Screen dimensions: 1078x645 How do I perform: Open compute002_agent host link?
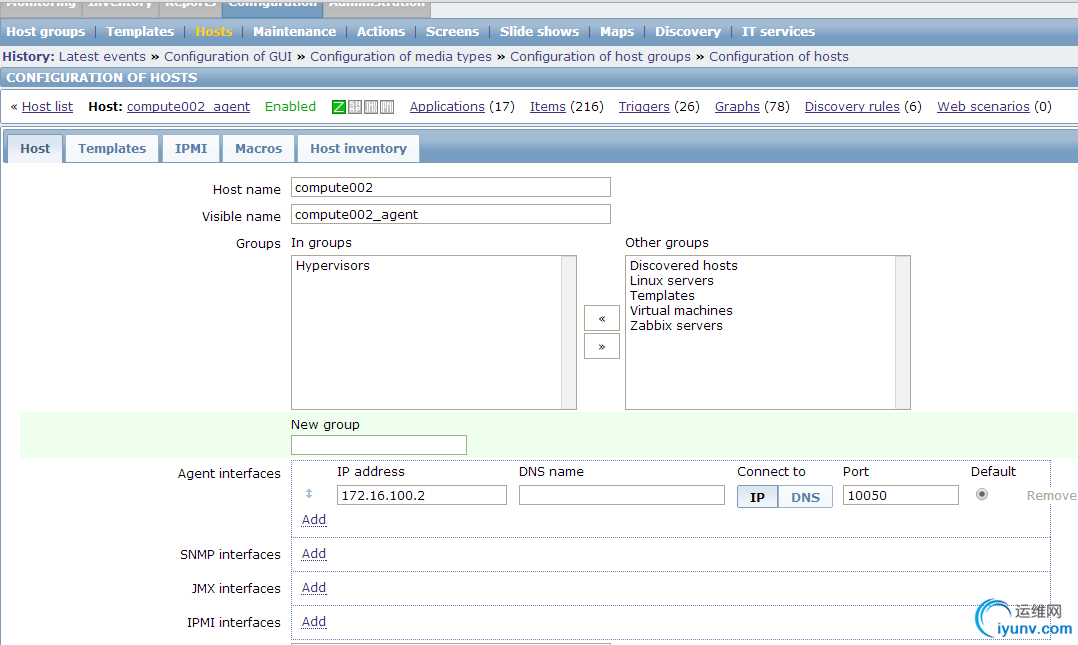point(188,107)
